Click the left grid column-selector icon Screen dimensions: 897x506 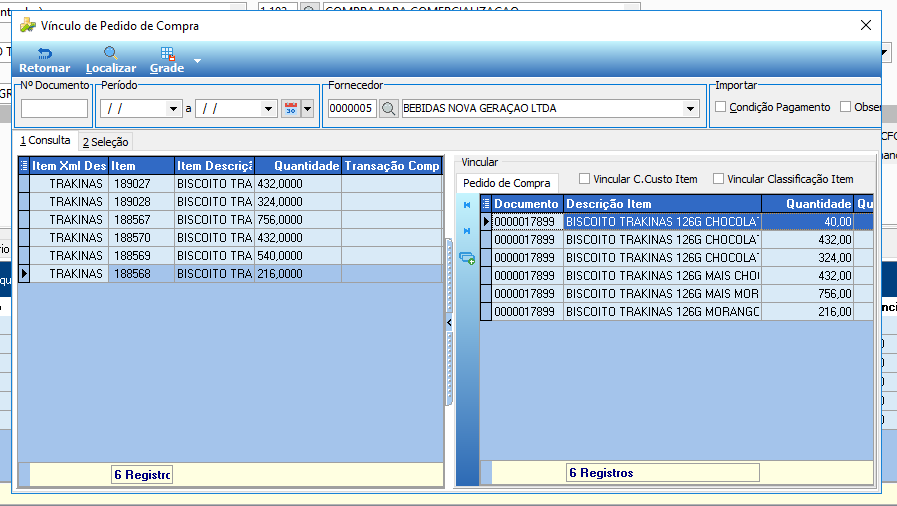click(24, 166)
